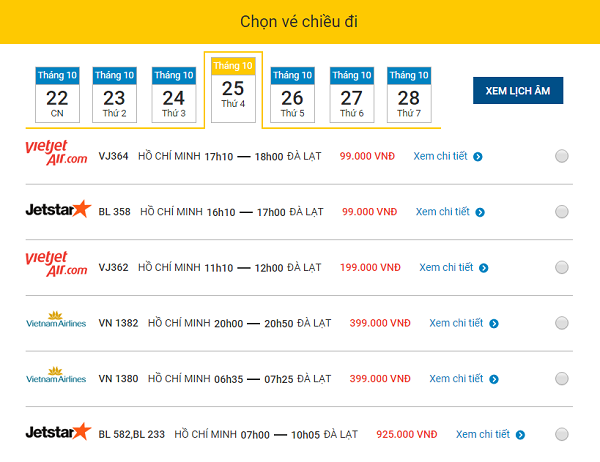Click the XEM LỊCH ÂM button
The width and height of the screenshot is (600, 462).
coord(518,90)
